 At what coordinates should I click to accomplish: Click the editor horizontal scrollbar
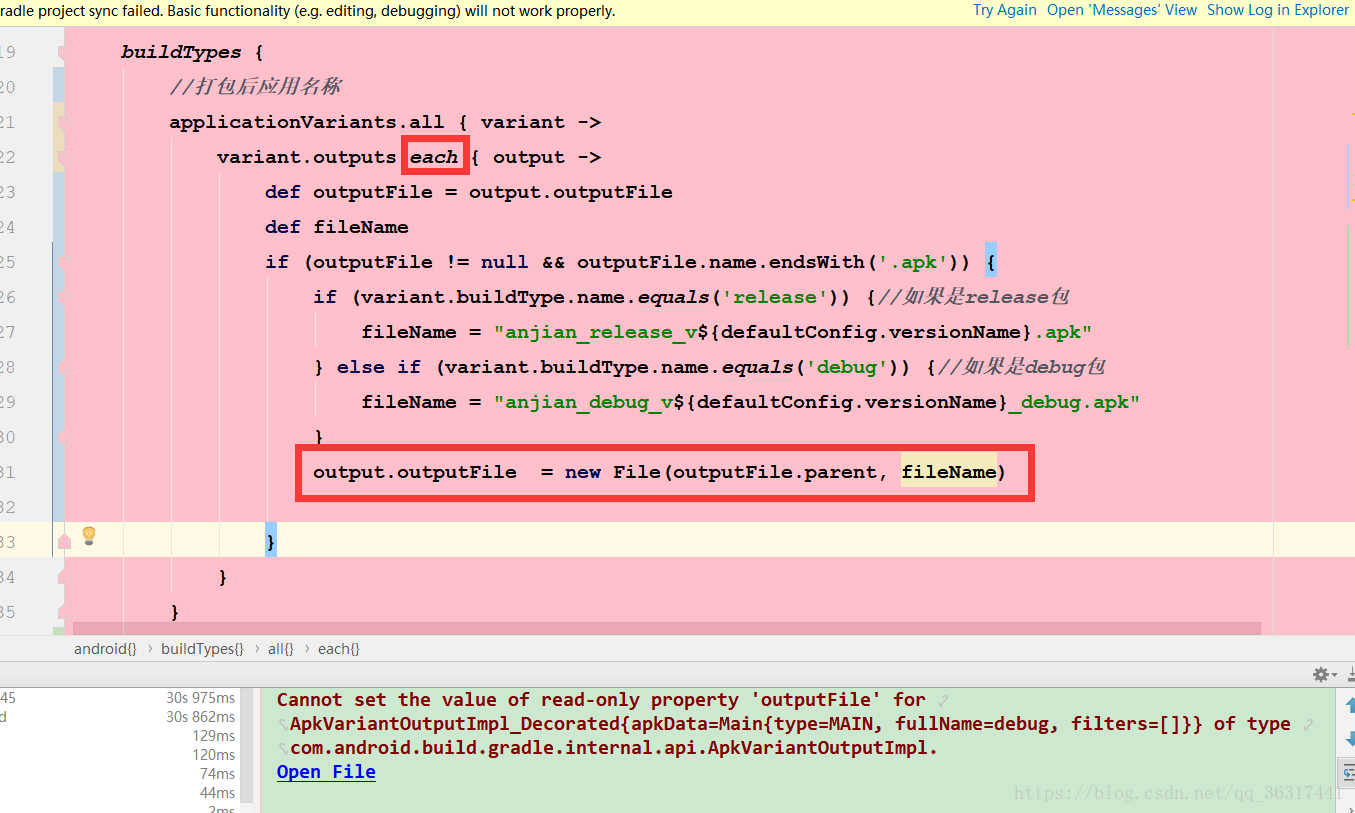tap(660, 628)
